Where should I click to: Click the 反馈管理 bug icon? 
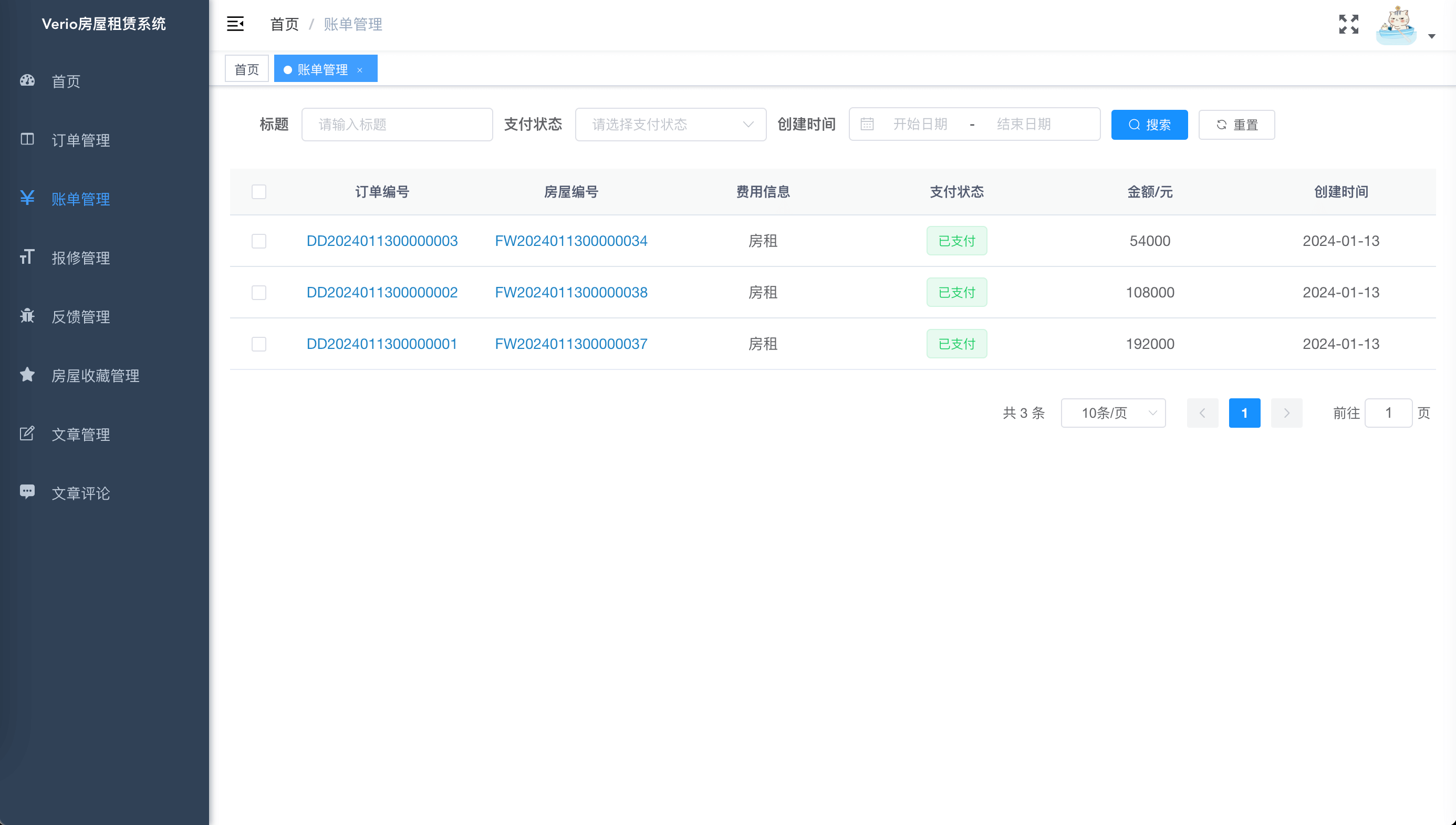pos(27,316)
